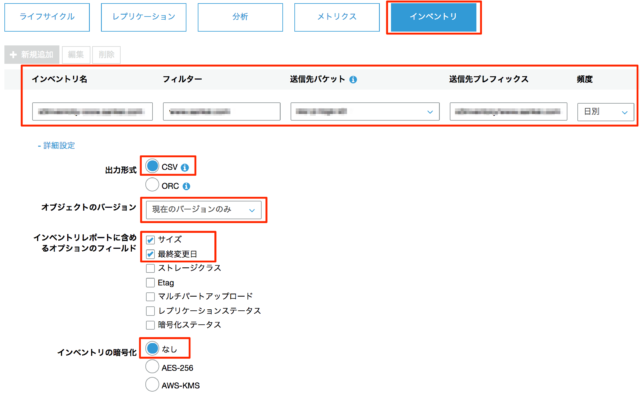Open the オブジェクトのバージョン dropdown
The height and width of the screenshot is (396, 640).
(x=204, y=210)
